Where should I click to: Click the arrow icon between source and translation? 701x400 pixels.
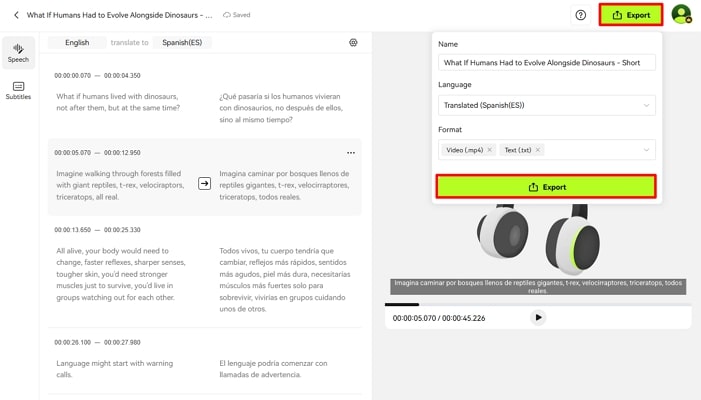(204, 183)
